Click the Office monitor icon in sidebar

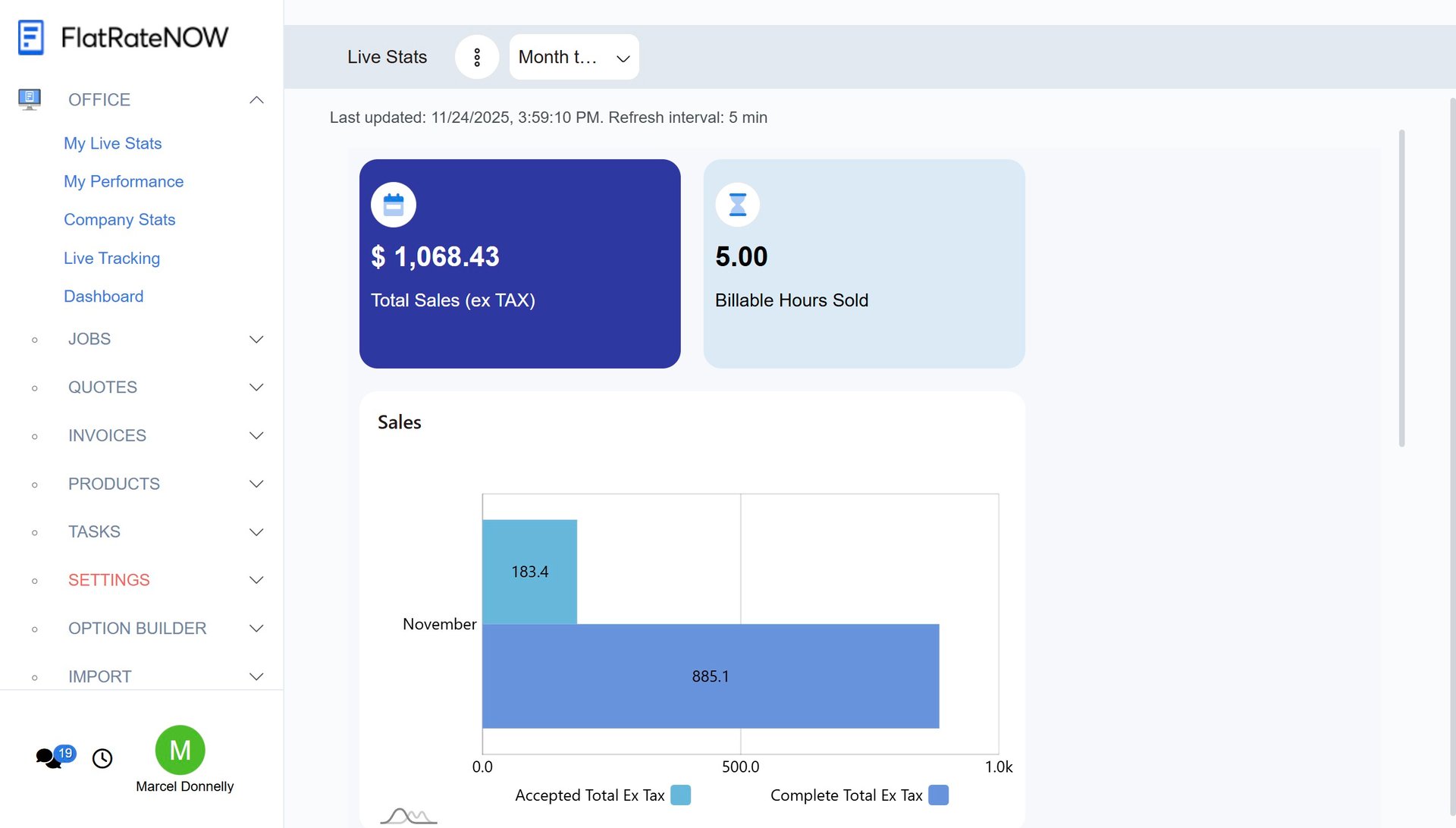point(30,99)
